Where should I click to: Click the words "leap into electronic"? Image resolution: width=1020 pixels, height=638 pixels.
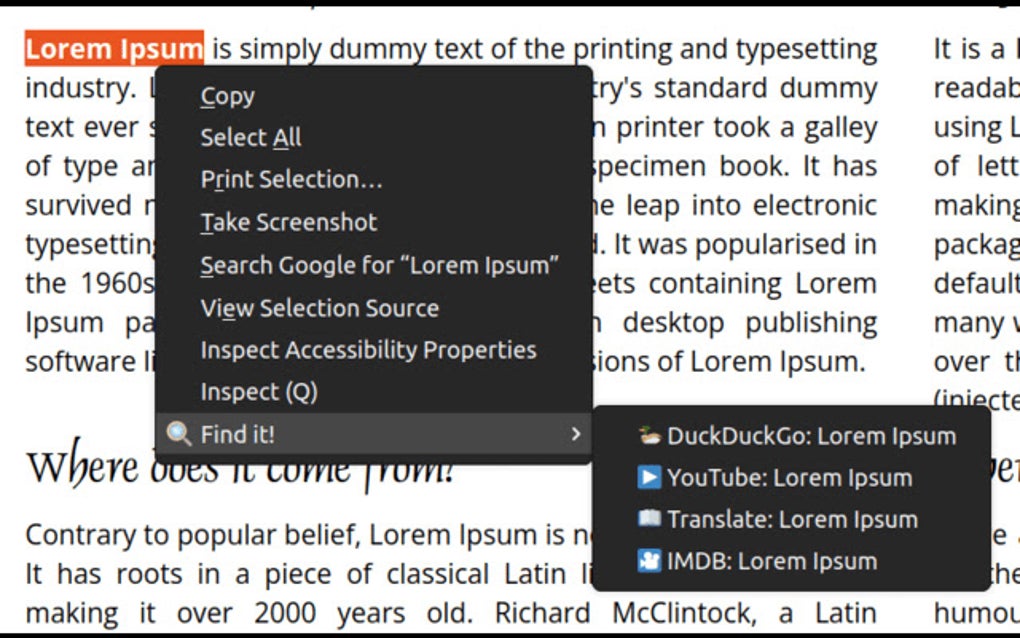point(751,205)
